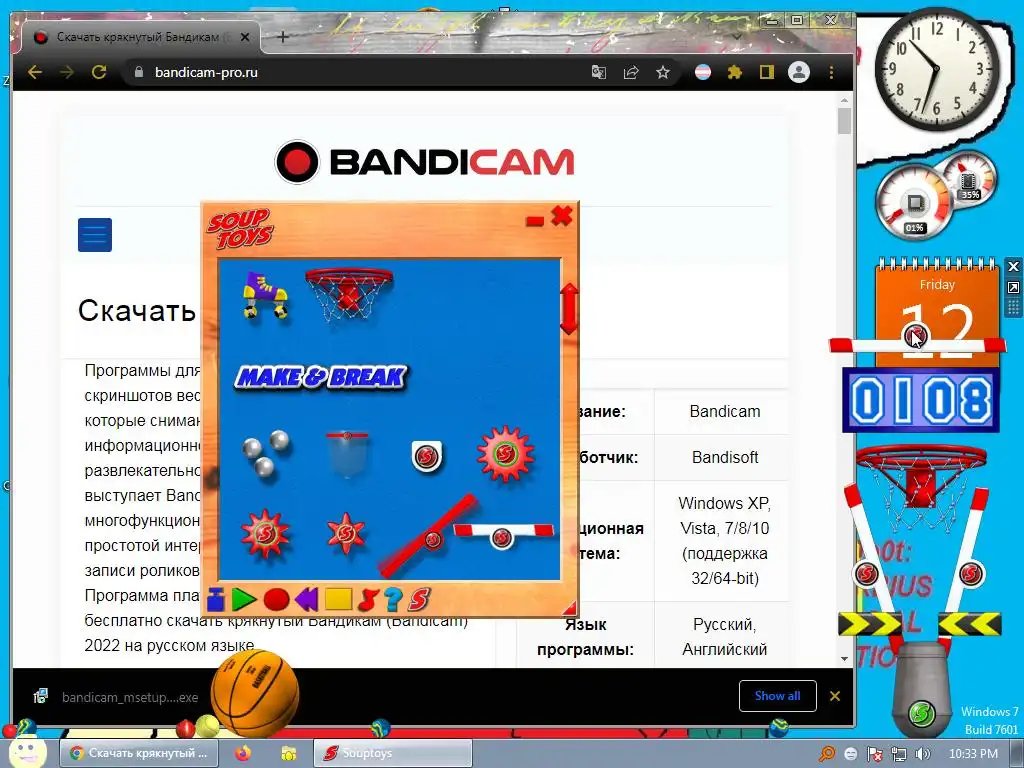Screen dimensions: 1024x768
Task: Open a new Chrome tab
Action: [x=282, y=37]
